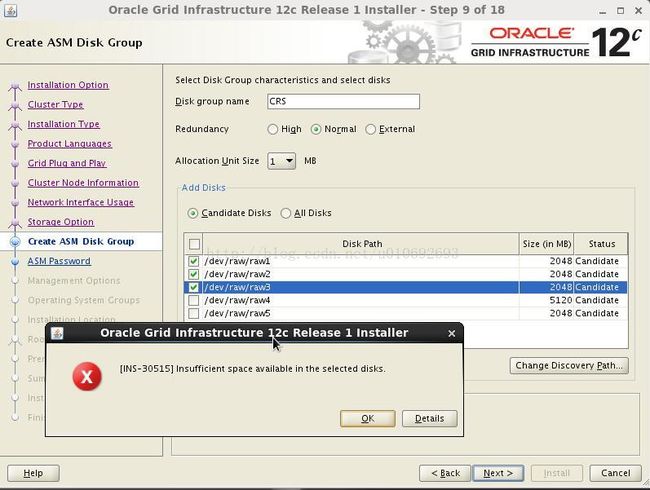The image size is (650, 490).
Task: Go to the Cluster Type step
Action: pyautogui.click(x=56, y=104)
